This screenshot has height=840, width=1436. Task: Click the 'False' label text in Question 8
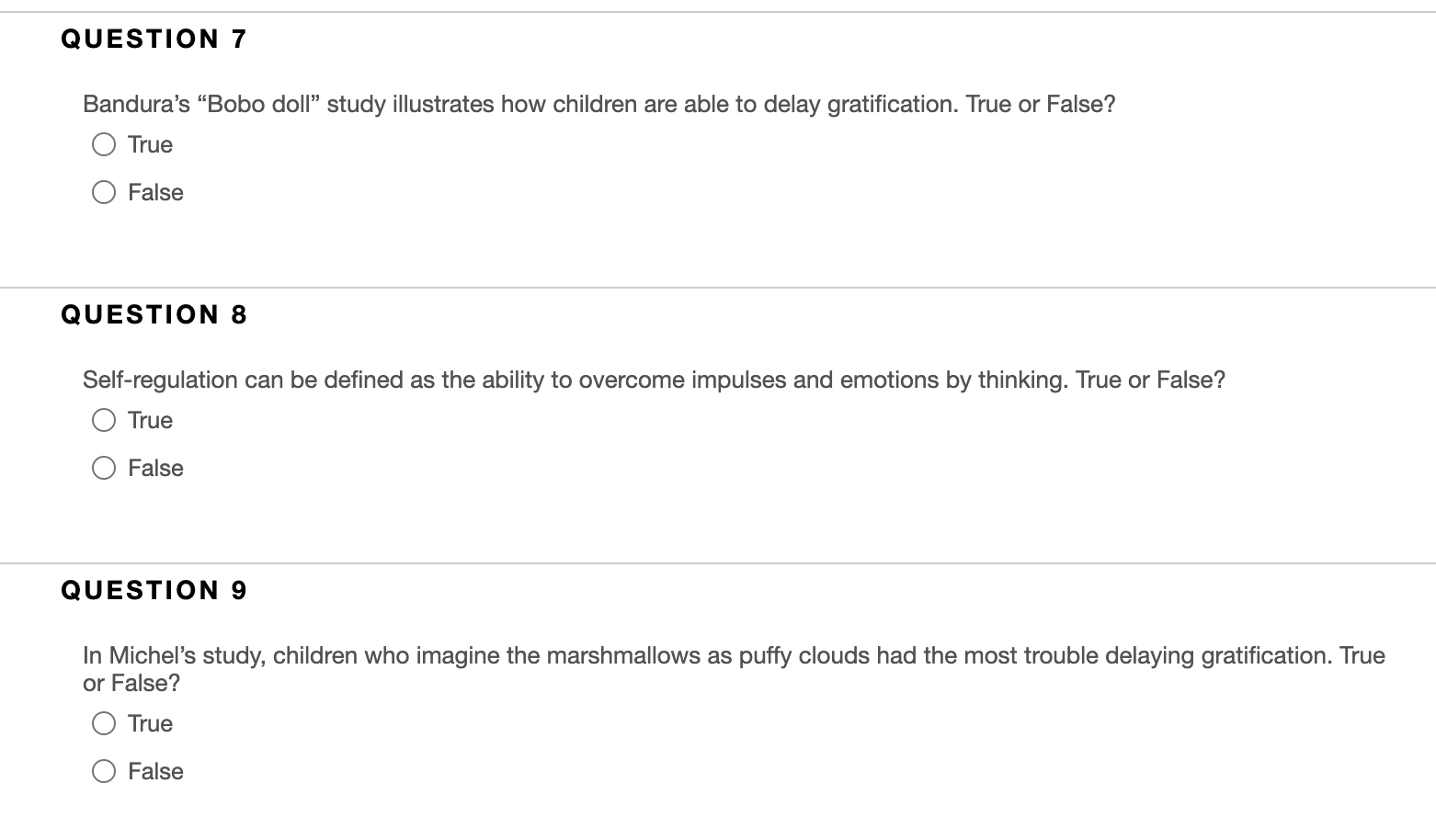(155, 468)
